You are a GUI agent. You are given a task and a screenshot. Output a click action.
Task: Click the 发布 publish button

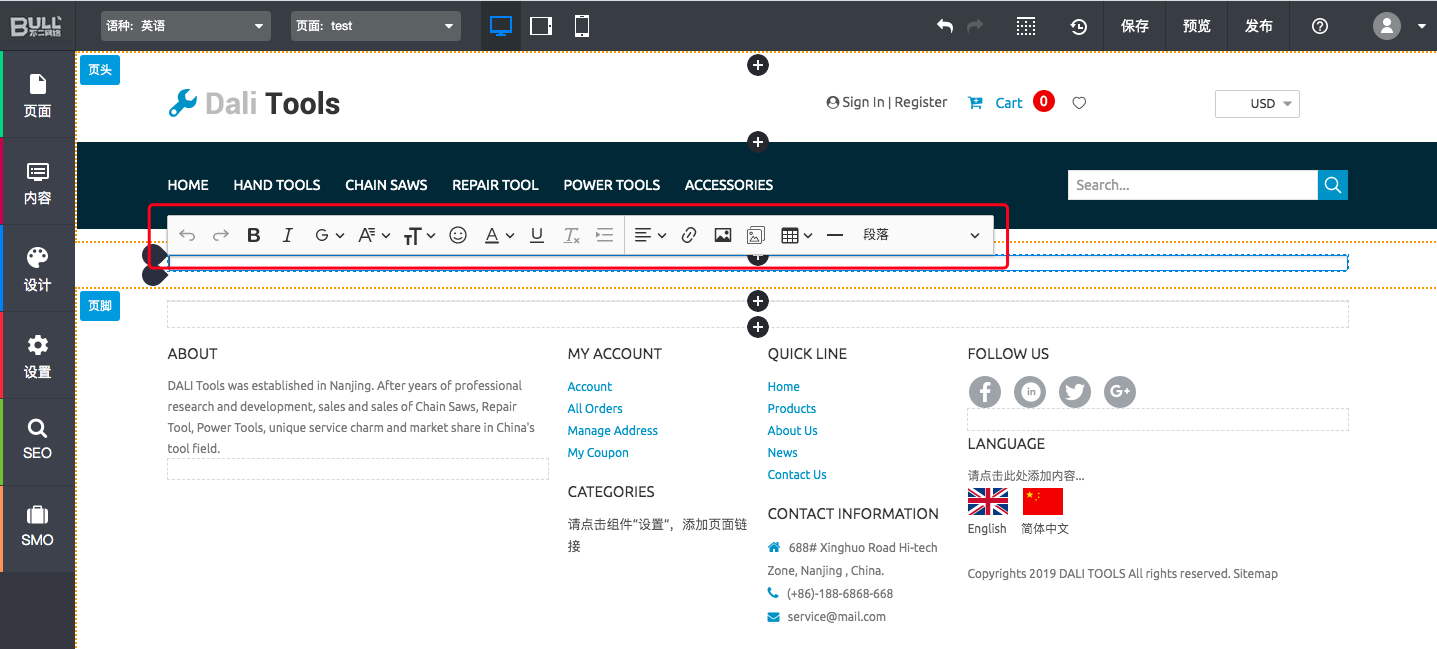click(x=1258, y=26)
